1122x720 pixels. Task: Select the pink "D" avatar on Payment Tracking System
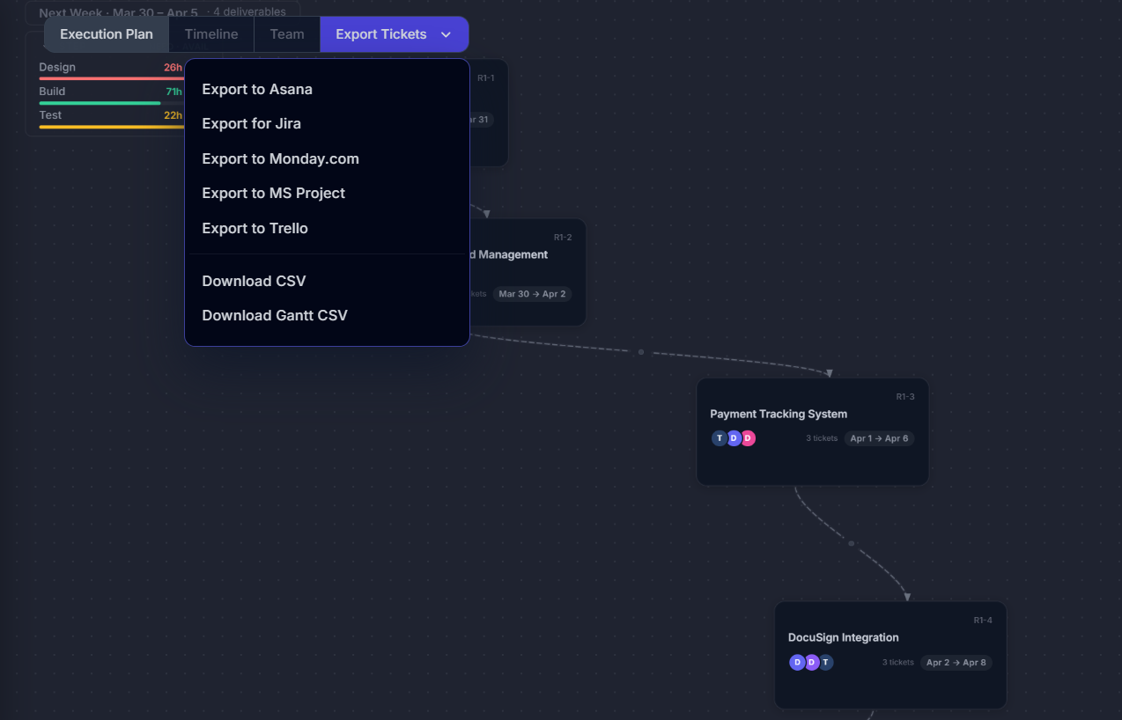click(x=750, y=438)
